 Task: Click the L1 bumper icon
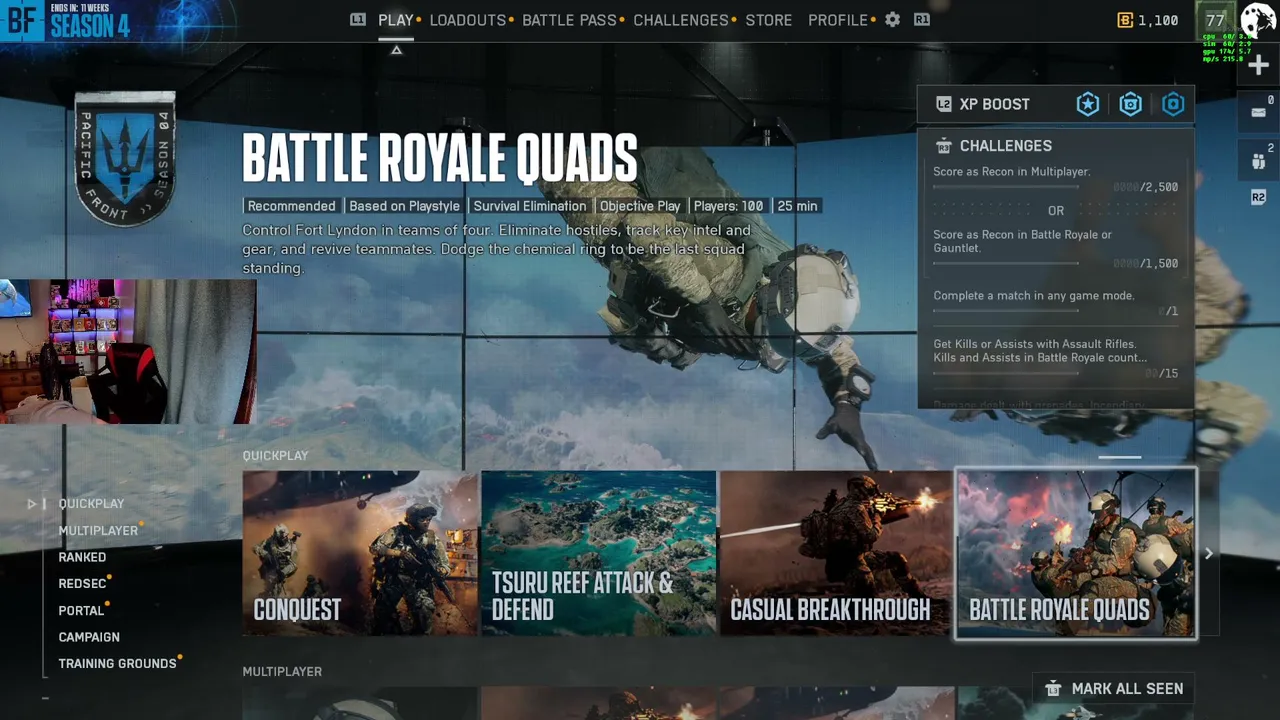[358, 20]
